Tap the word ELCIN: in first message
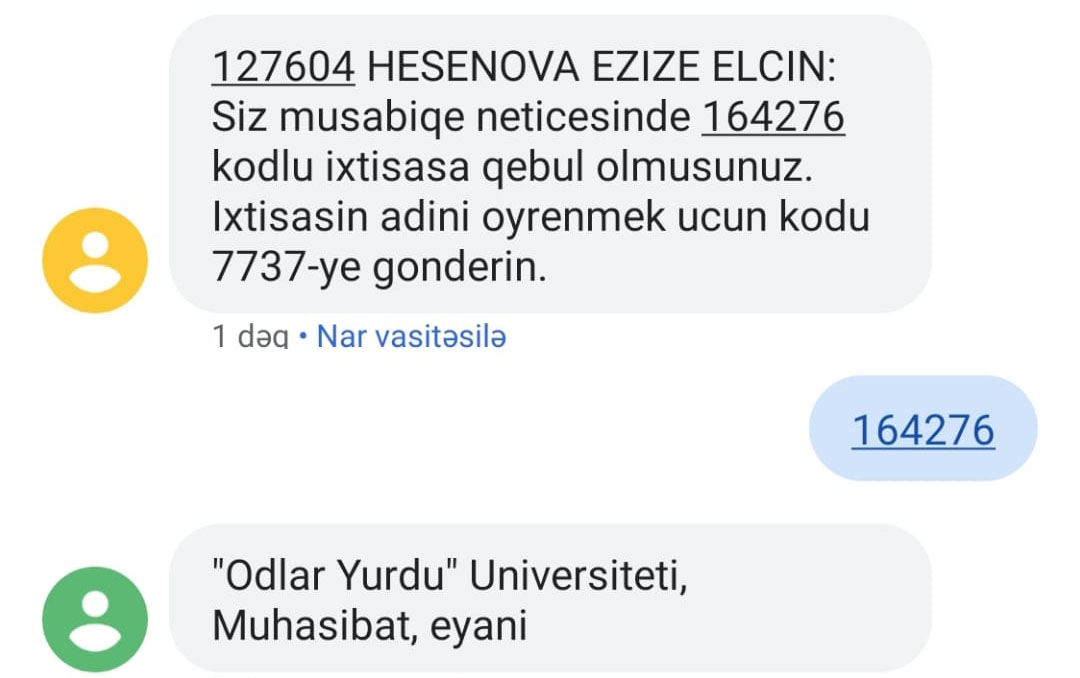 773,68
